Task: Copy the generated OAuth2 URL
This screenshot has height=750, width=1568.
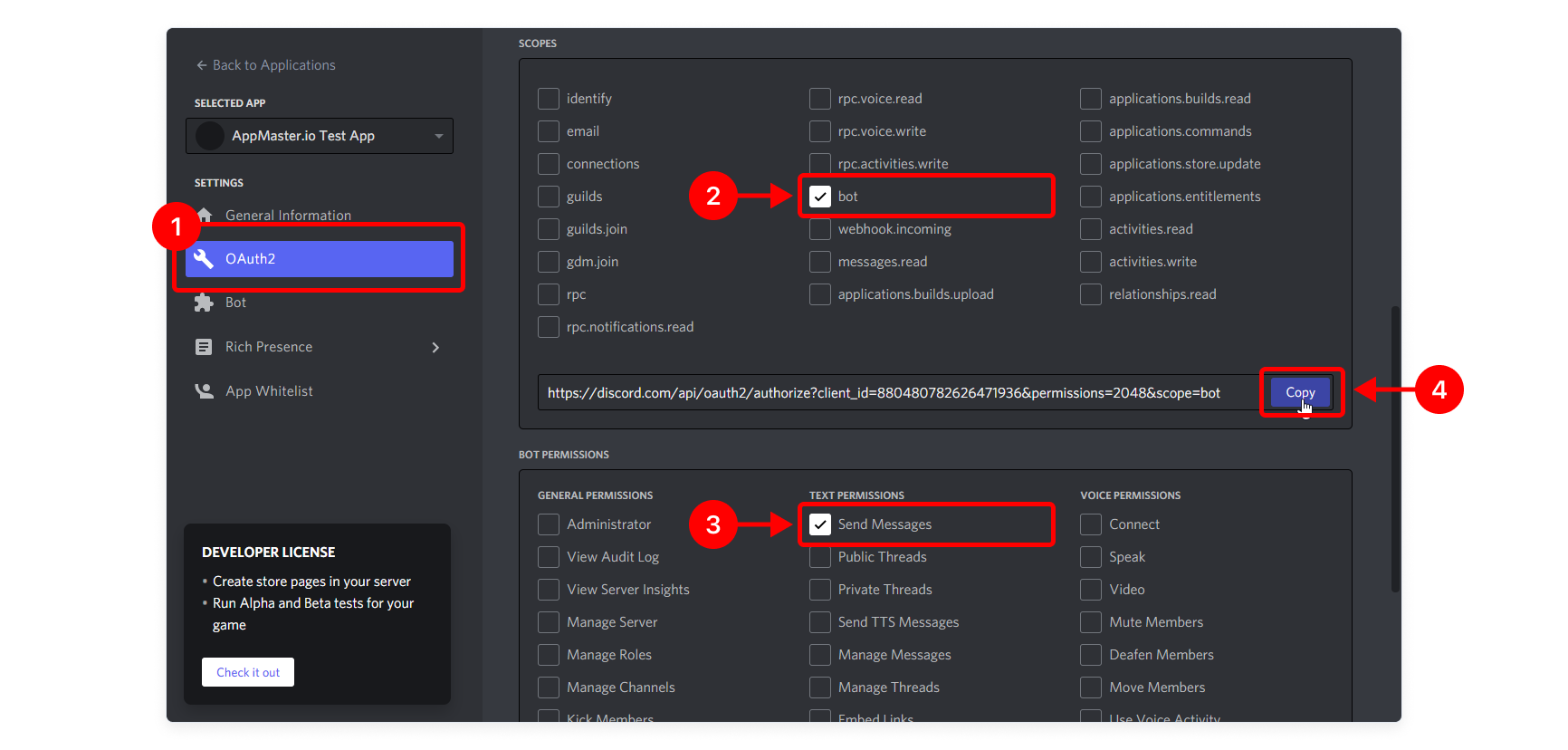Action: pos(1300,392)
